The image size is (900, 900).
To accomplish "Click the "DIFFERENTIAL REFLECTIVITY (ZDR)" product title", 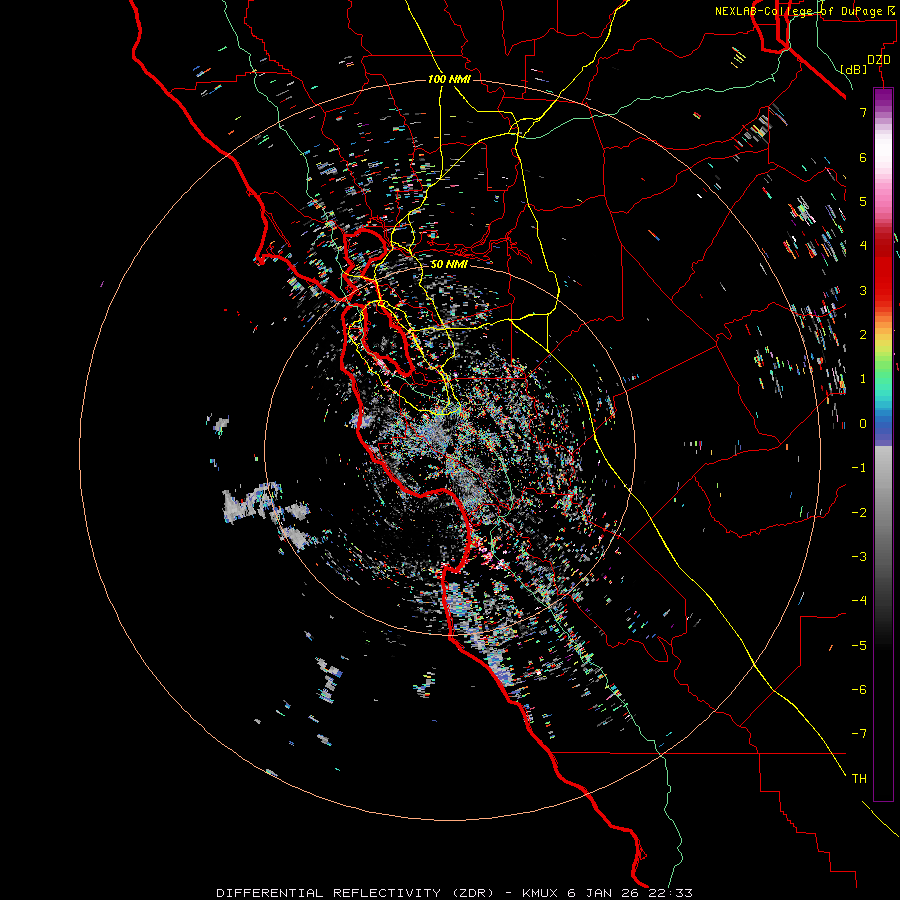I will click(x=355, y=893).
